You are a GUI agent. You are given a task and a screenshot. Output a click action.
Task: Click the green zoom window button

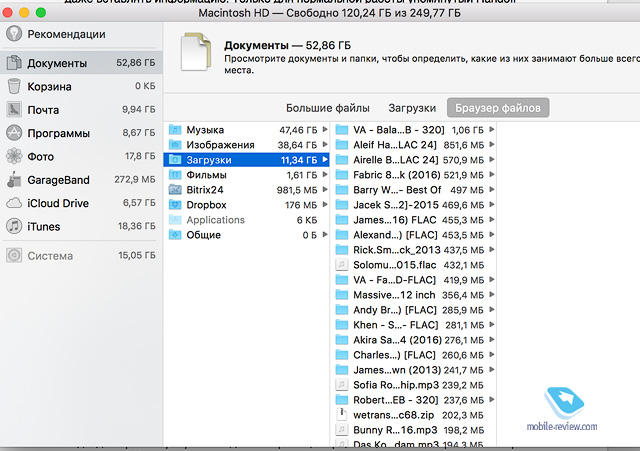(x=41, y=13)
